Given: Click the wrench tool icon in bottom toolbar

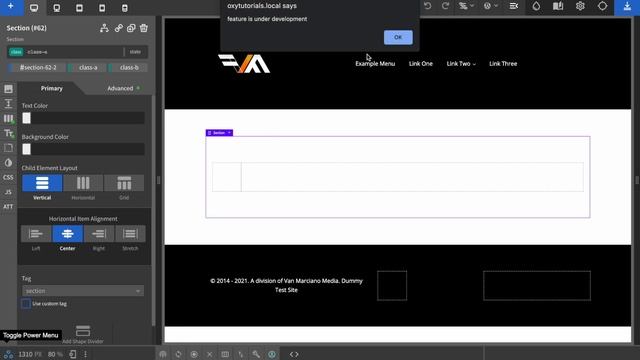Looking at the screenshot, I should click(x=256, y=354).
